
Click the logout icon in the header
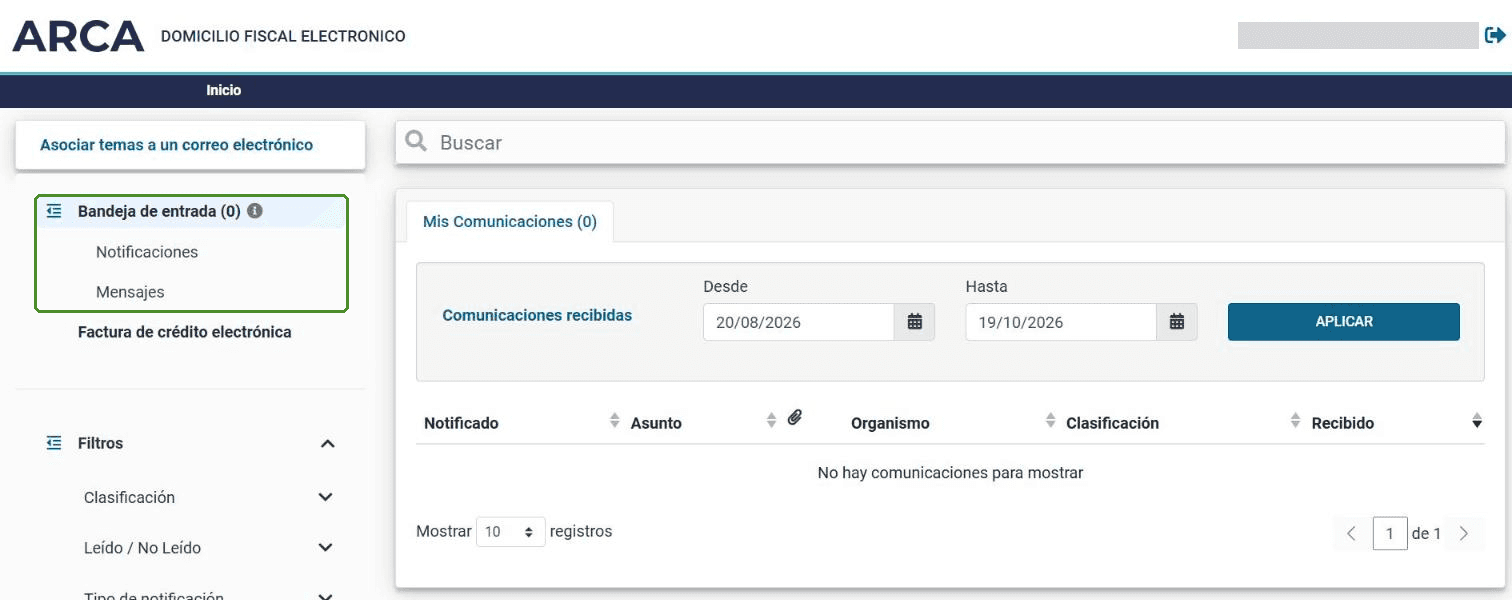(x=1494, y=35)
